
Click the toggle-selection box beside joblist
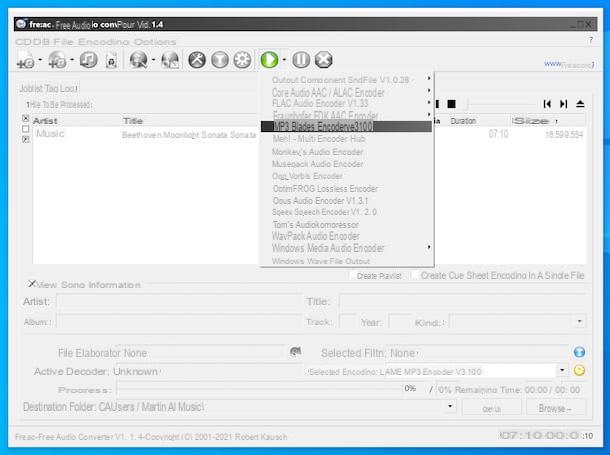click(x=26, y=139)
